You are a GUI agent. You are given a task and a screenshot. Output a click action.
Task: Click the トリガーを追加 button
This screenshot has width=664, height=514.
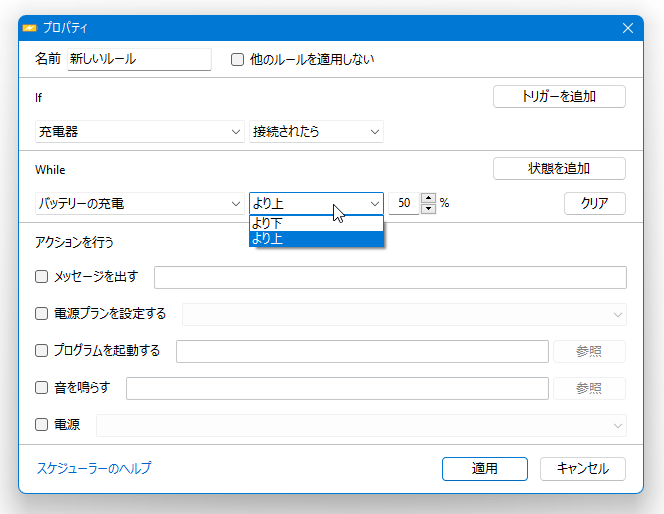coord(559,97)
